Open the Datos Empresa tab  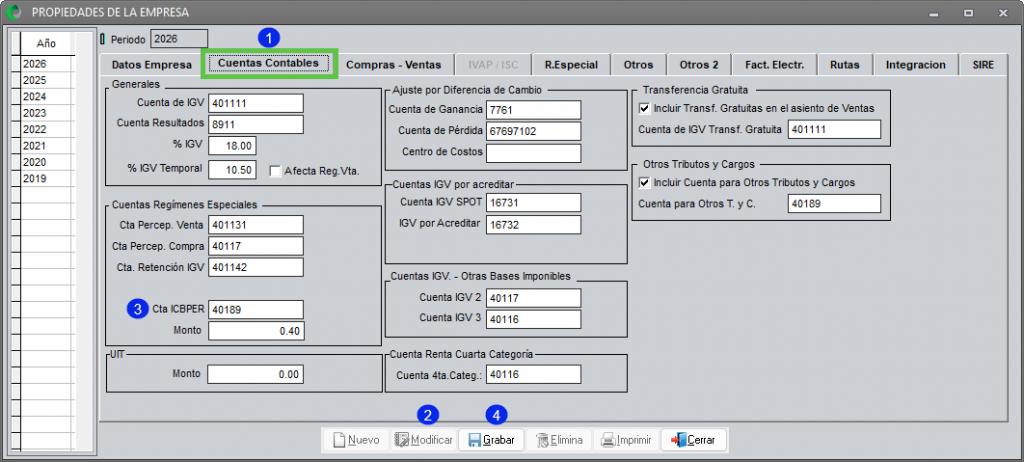coord(152,65)
